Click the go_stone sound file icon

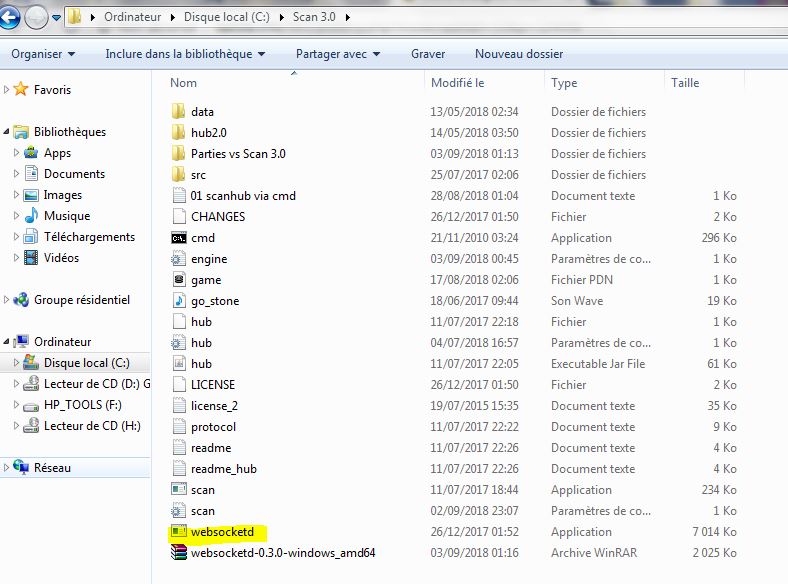tap(179, 301)
